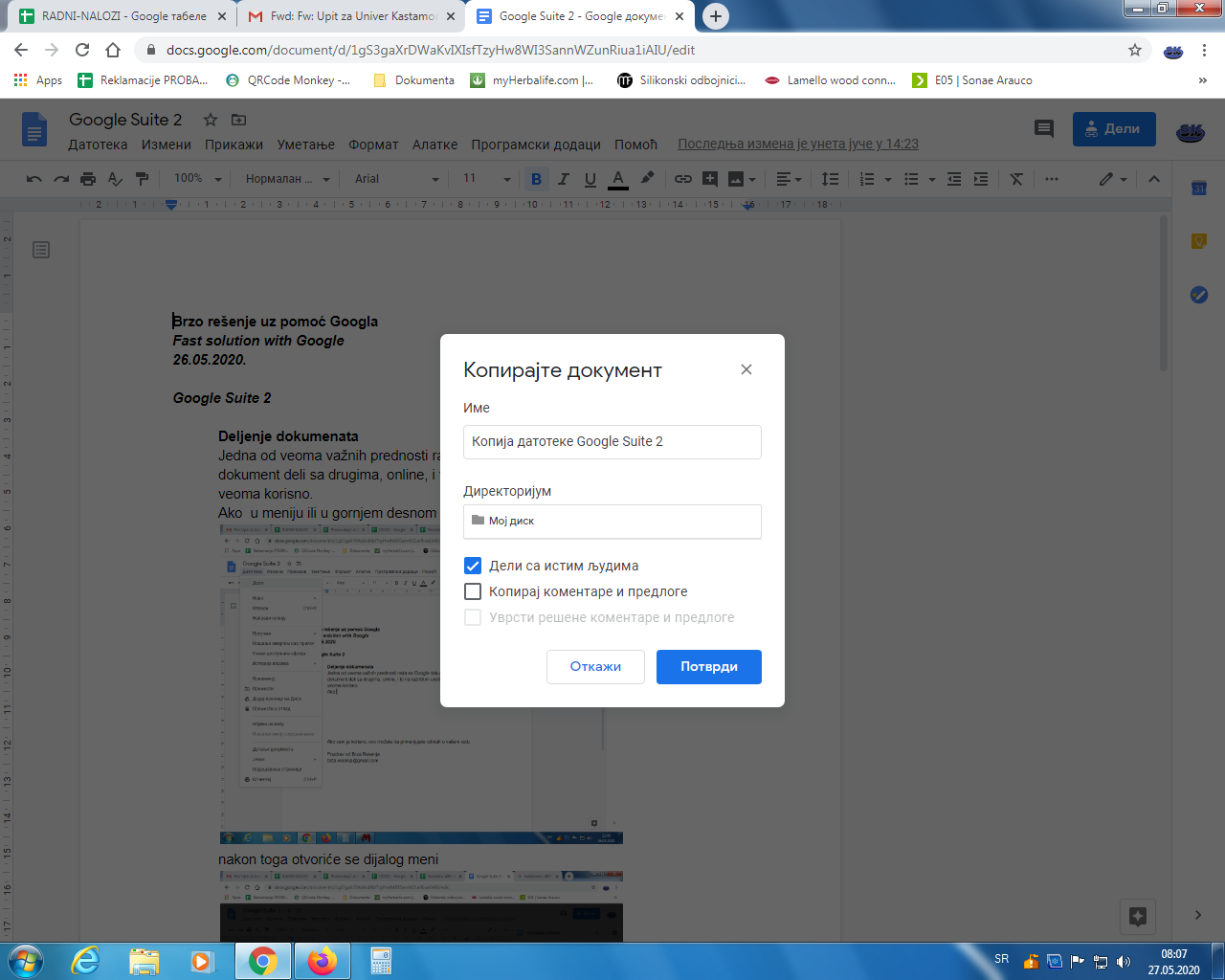Image resolution: width=1225 pixels, height=980 pixels.
Task: Click the Print icon in toolbar
Action: click(x=88, y=179)
